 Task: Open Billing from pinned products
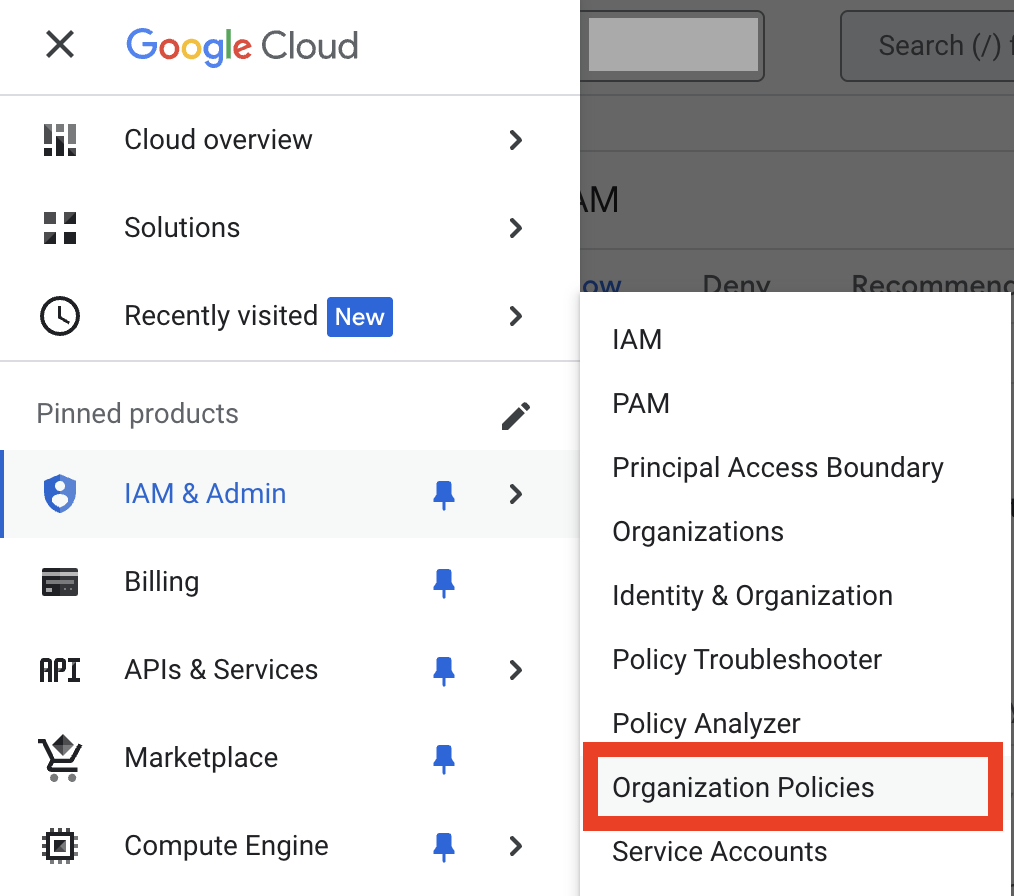click(x=290, y=582)
